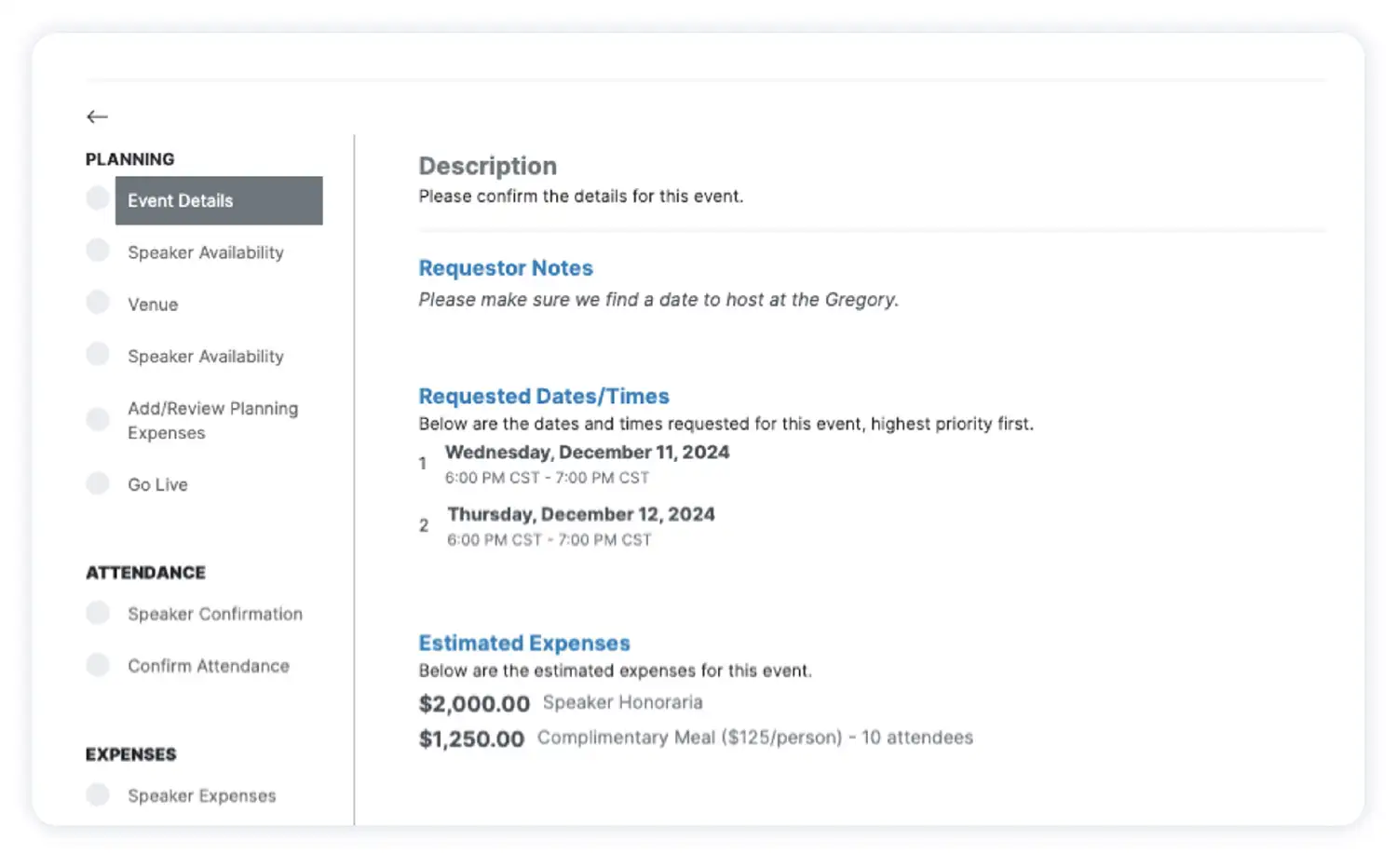Image resolution: width=1397 pixels, height=868 pixels.
Task: Click the status circle beside Go Live
Action: click(x=98, y=483)
